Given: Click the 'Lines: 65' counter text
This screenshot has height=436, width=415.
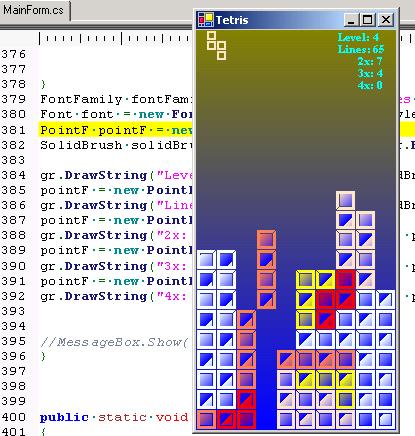Looking at the screenshot, I should pyautogui.click(x=361, y=50).
